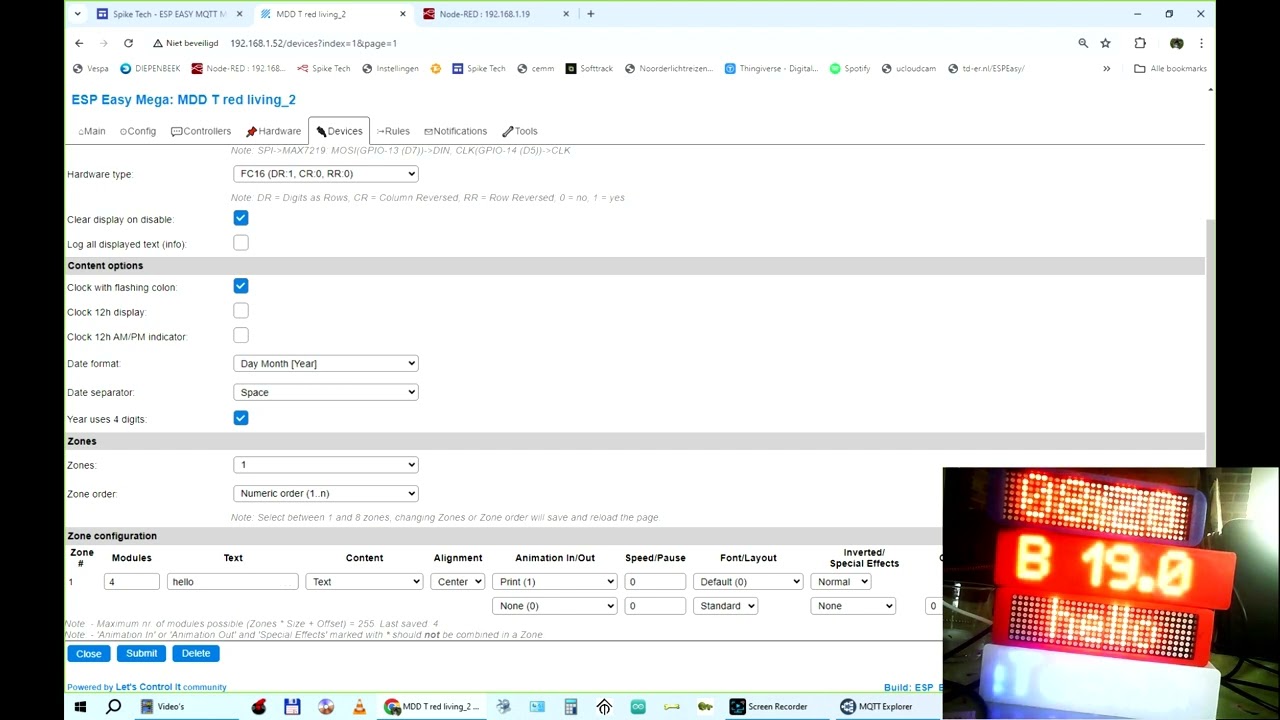
Task: Open the Hardware tab
Action: coord(273,131)
